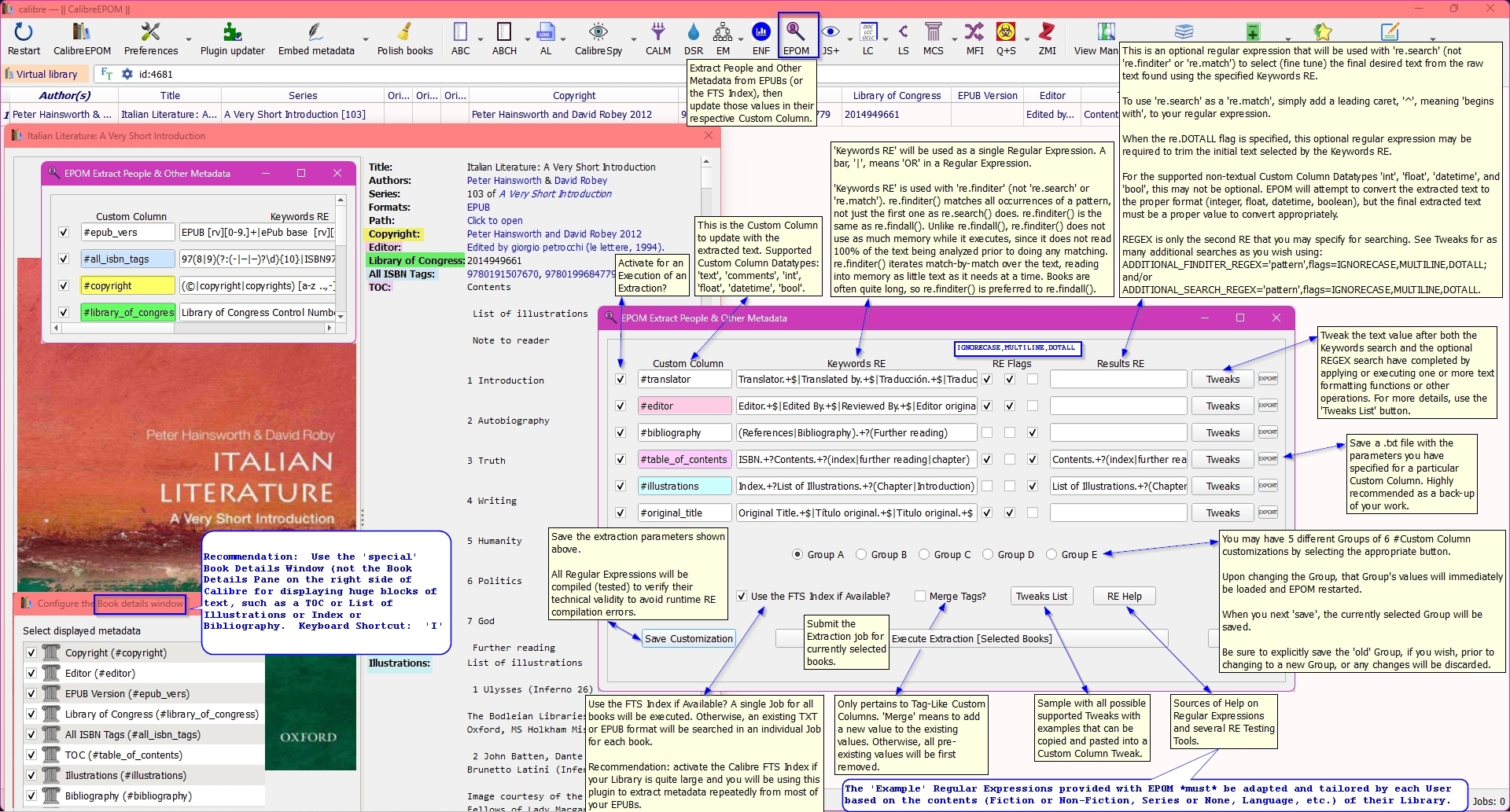This screenshot has width=1510, height=812.
Task: Open the ABC dropdown arrow
Action: pyautogui.click(x=481, y=39)
